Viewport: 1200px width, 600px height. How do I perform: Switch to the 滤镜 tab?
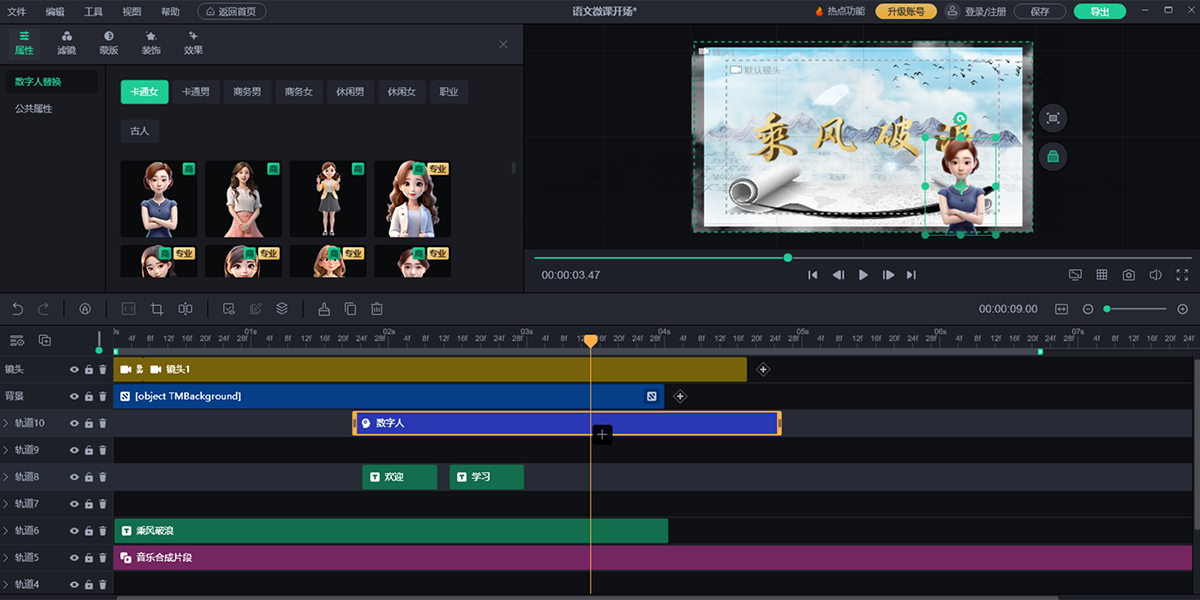click(x=66, y=42)
